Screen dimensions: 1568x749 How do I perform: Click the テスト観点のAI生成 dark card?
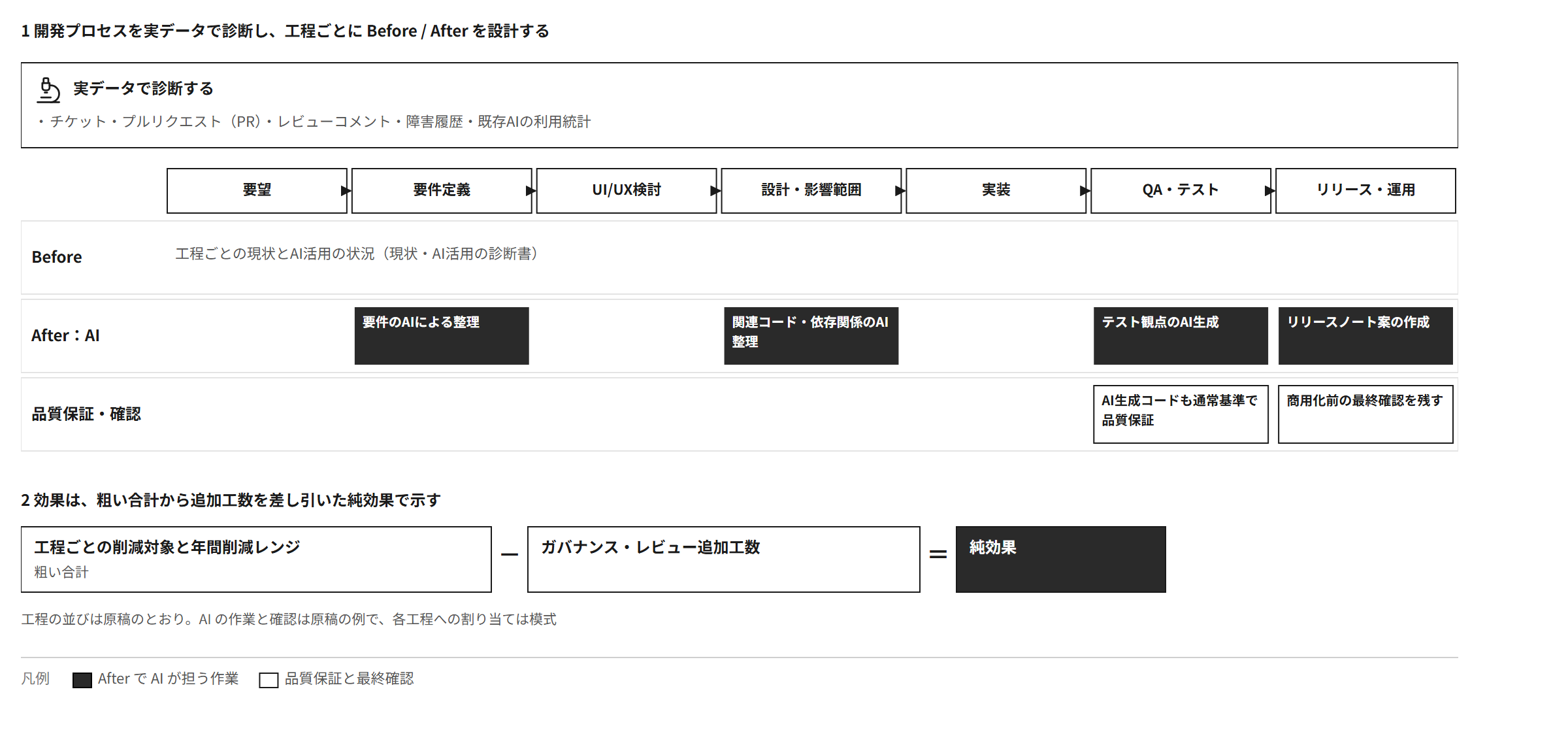(1181, 336)
